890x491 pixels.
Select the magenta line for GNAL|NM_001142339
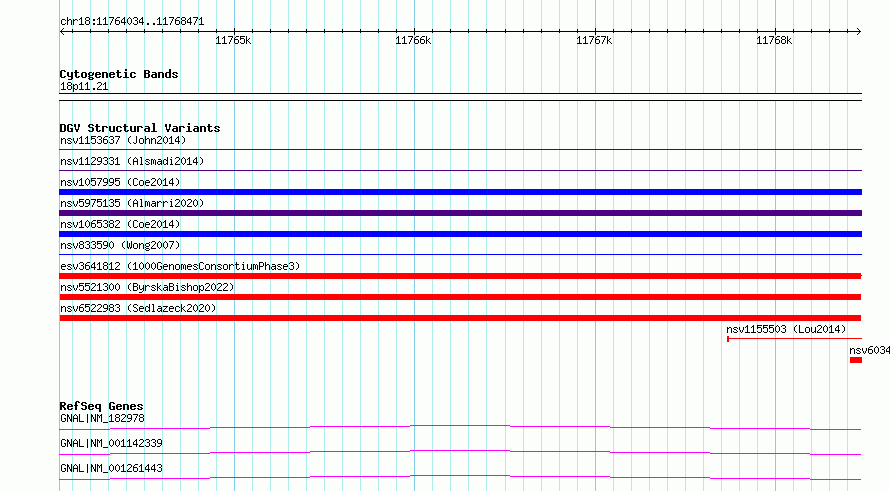click(x=460, y=452)
